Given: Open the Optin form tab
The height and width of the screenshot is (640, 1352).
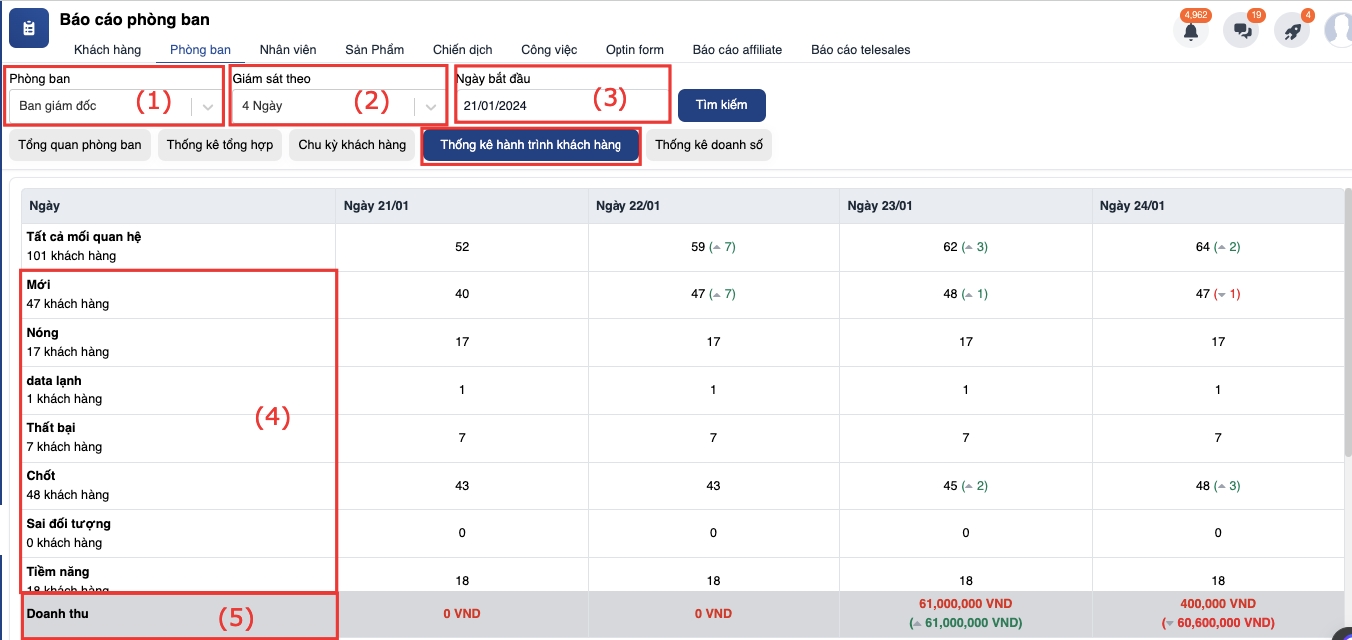Looking at the screenshot, I should point(634,50).
